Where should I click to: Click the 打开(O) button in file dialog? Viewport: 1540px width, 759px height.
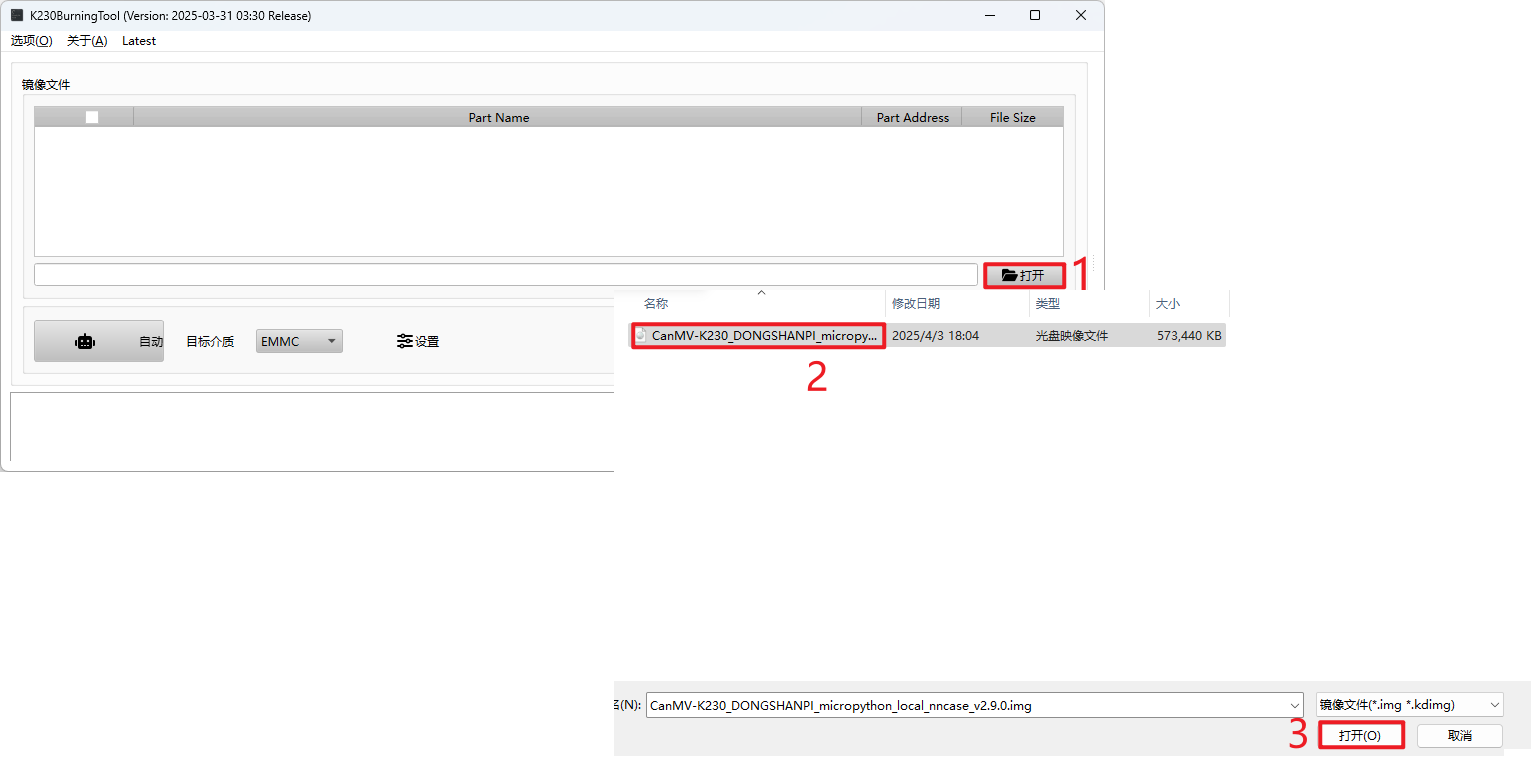(1360, 735)
